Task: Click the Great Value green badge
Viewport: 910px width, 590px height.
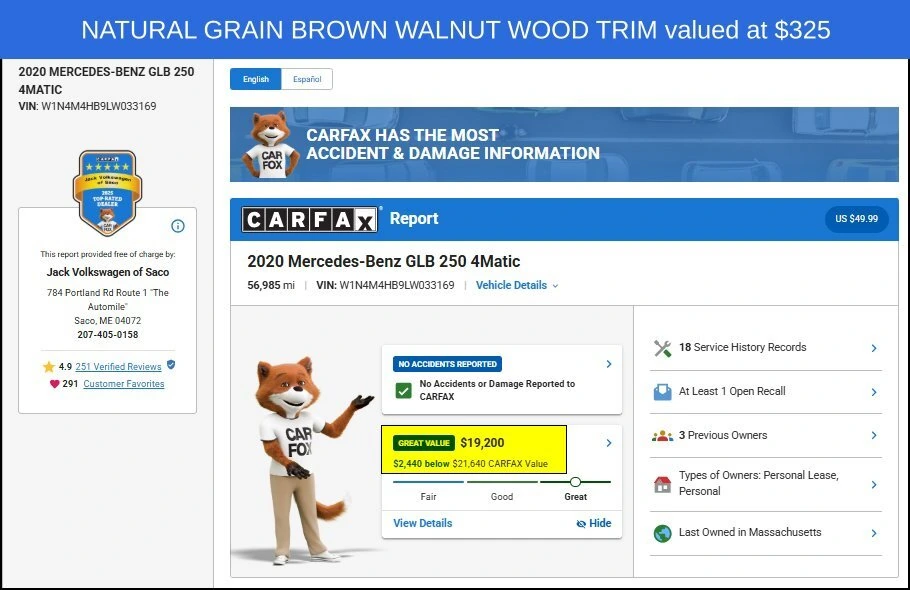Action: [x=424, y=443]
